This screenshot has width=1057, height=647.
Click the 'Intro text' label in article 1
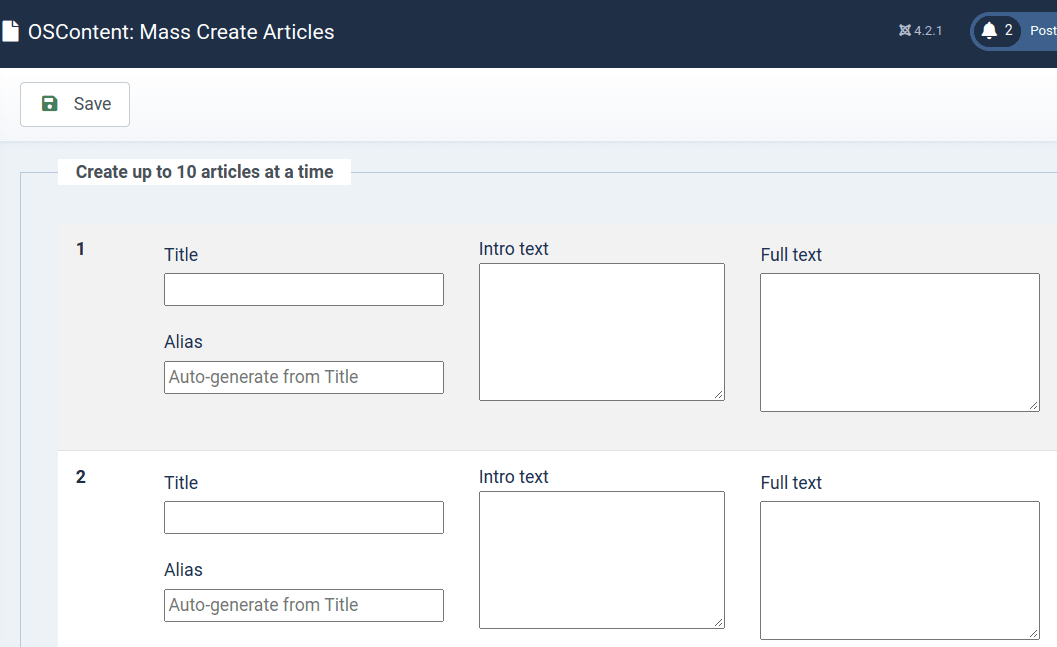[x=514, y=249]
